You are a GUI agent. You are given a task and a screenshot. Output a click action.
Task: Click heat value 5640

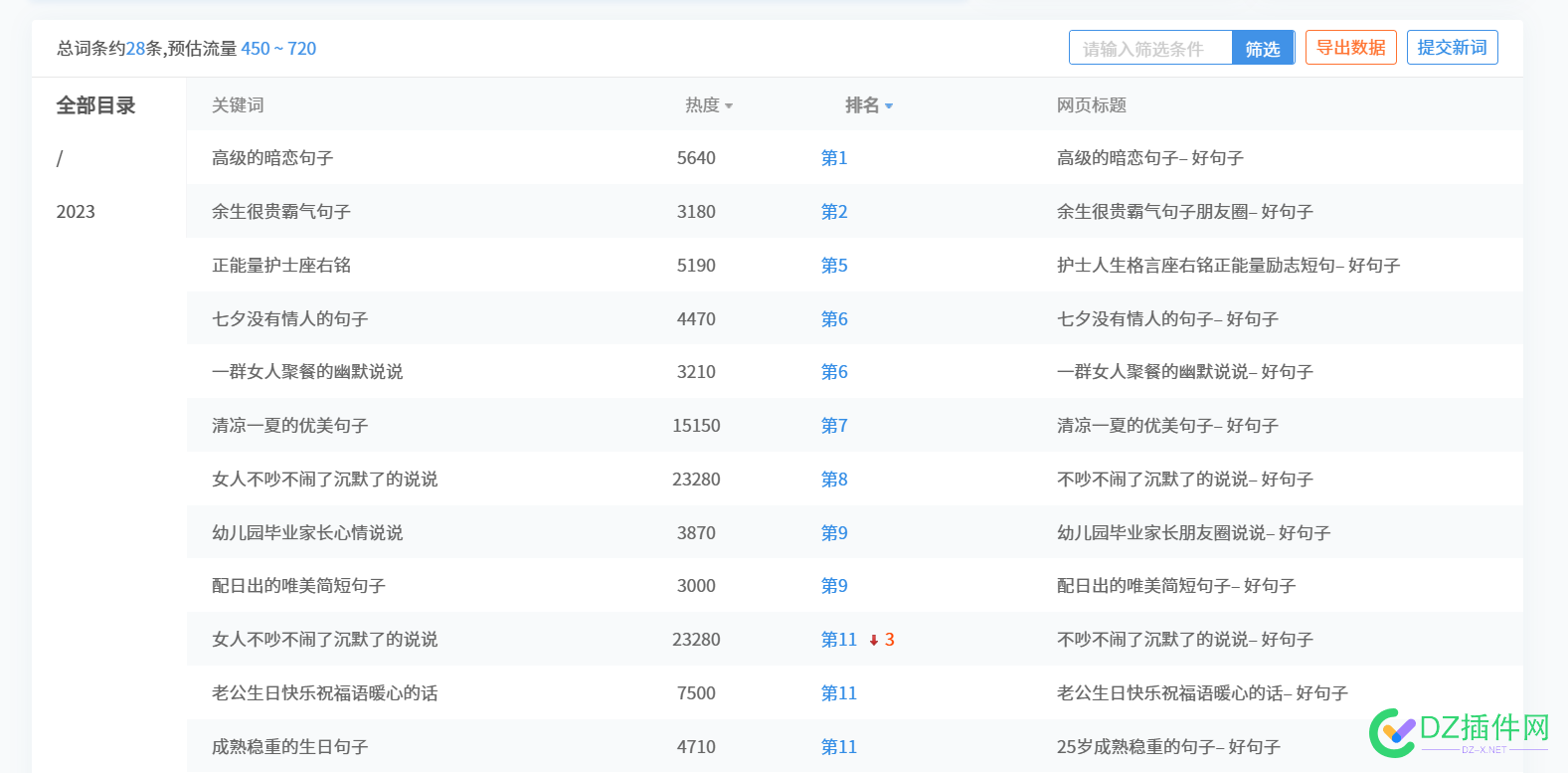(696, 158)
